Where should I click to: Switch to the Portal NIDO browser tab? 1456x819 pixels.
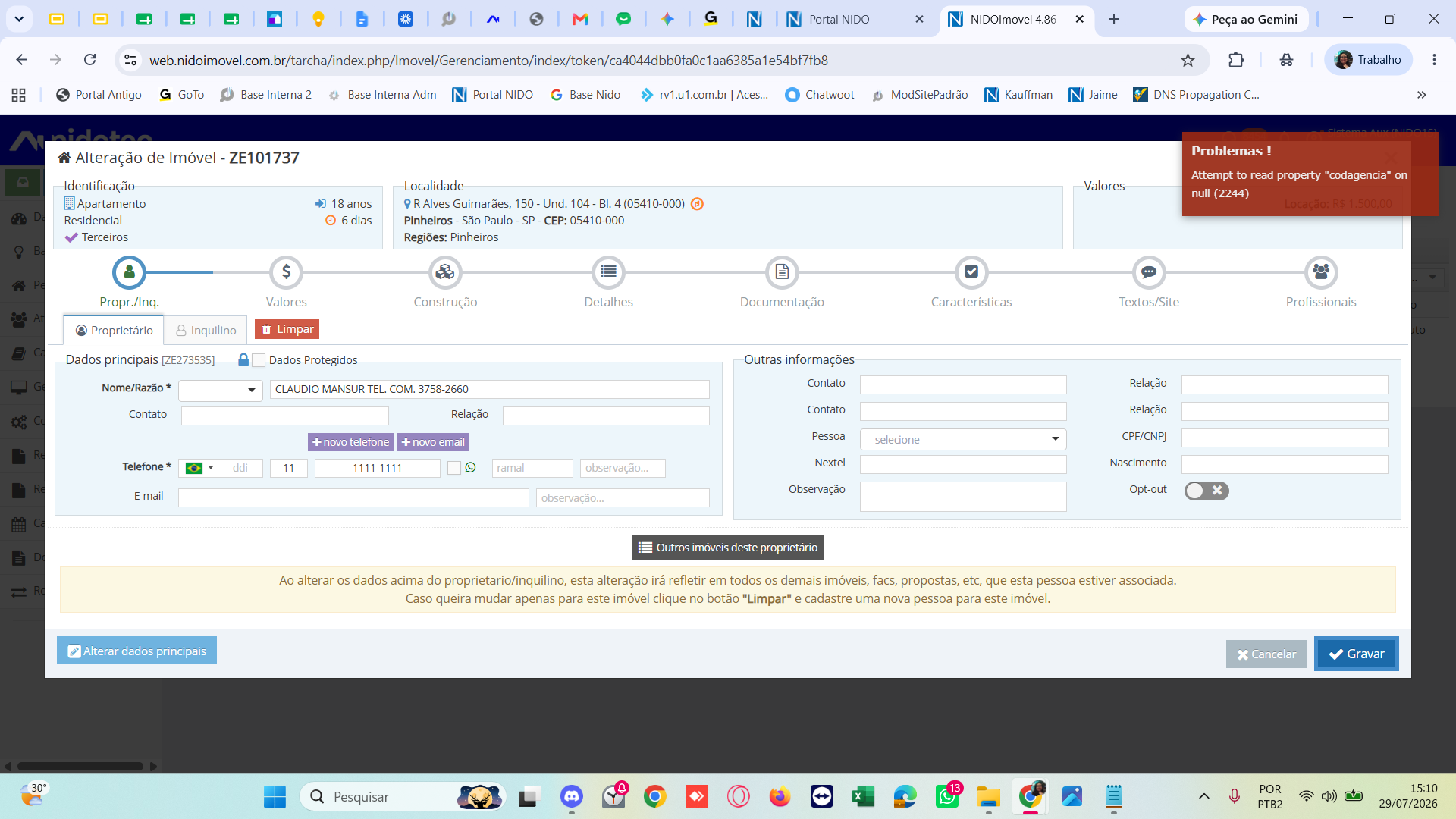coord(855,19)
